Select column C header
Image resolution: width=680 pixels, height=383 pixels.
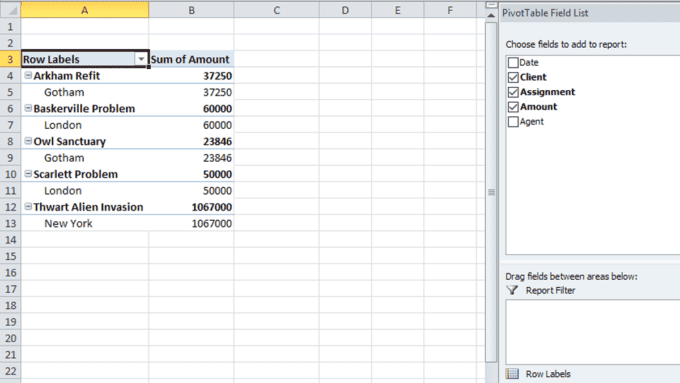[x=277, y=10]
